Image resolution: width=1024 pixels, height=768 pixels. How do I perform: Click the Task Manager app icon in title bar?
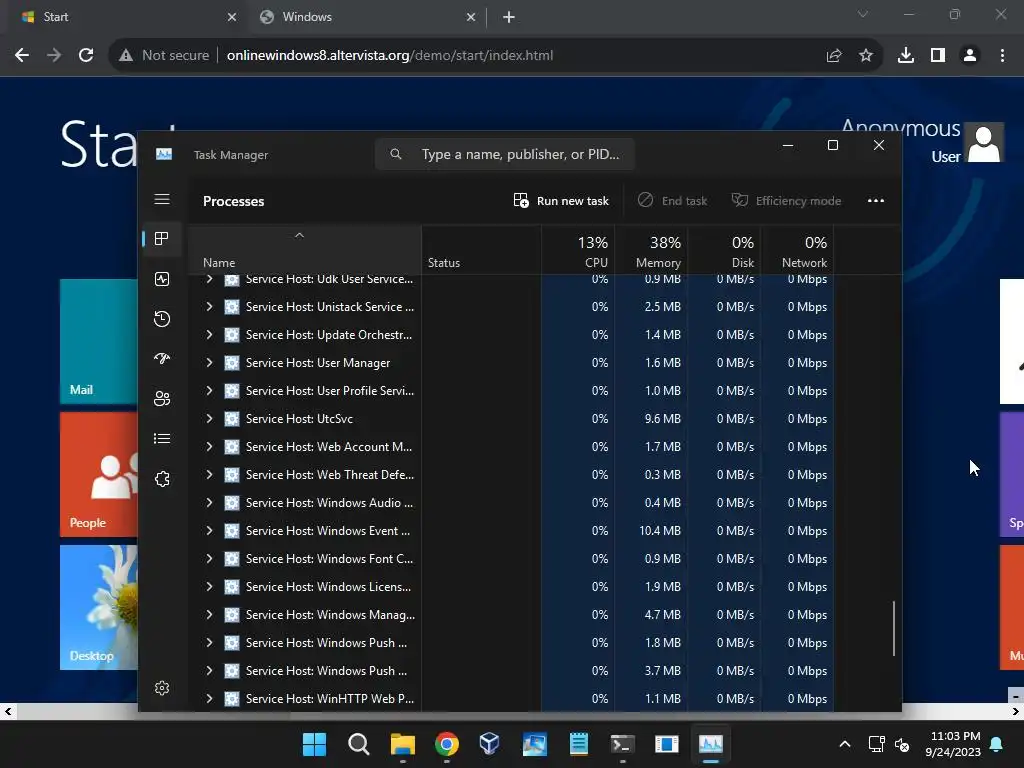(164, 154)
